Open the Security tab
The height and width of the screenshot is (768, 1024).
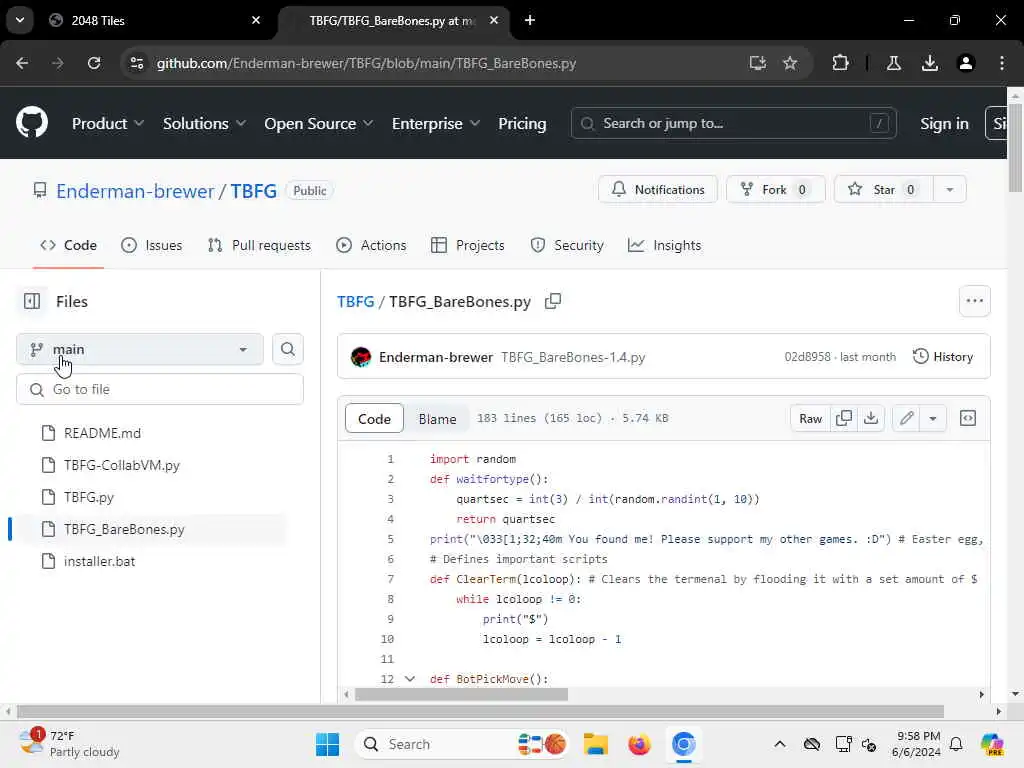(567, 246)
